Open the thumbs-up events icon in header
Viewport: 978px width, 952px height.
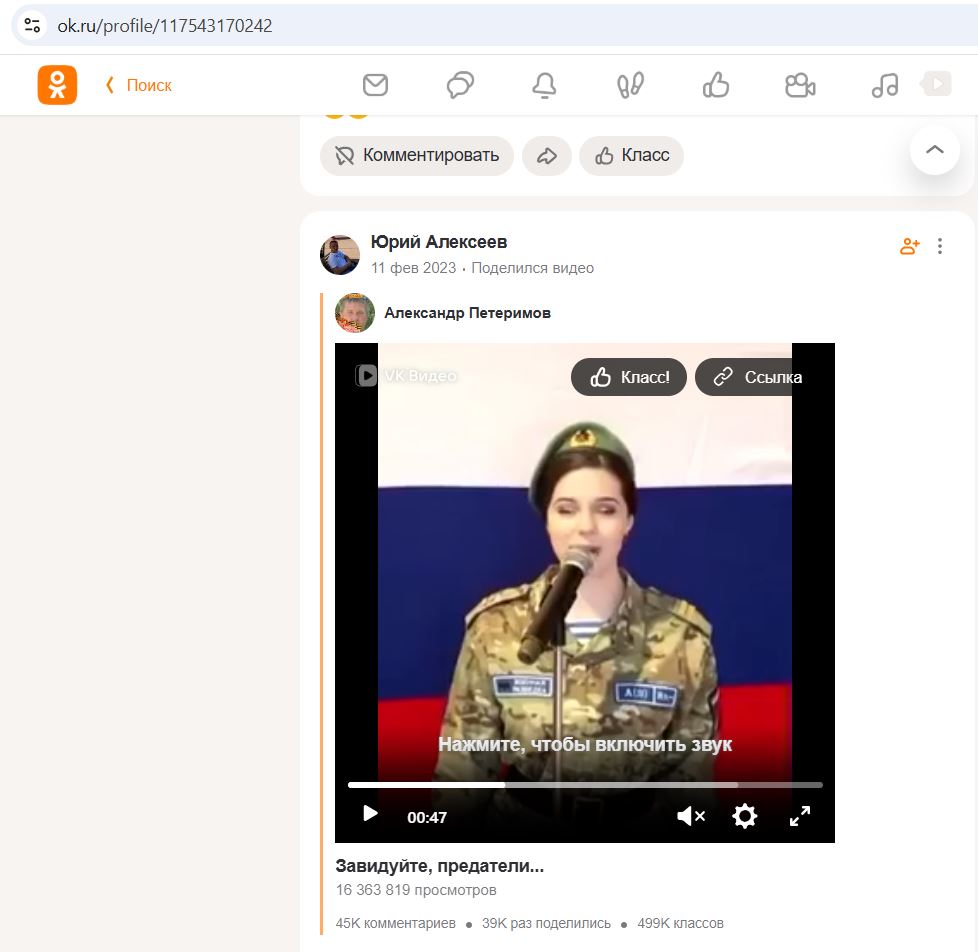(x=715, y=85)
